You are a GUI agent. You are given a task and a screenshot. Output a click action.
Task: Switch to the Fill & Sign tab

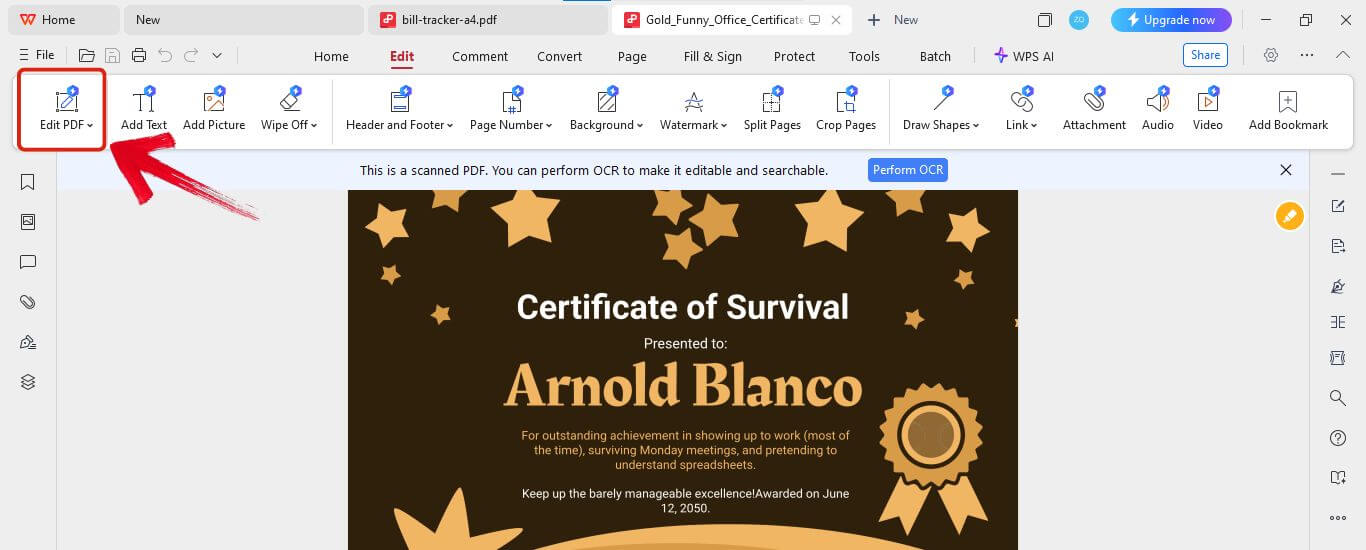click(x=713, y=56)
